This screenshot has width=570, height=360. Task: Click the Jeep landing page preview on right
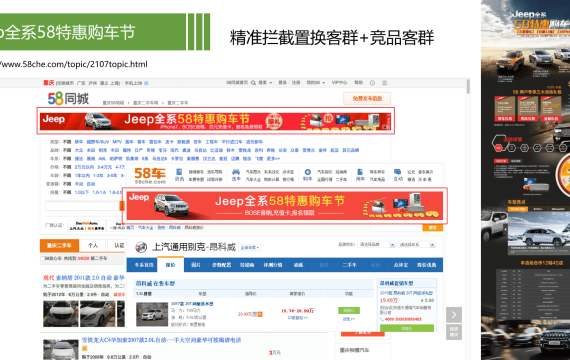525,180
